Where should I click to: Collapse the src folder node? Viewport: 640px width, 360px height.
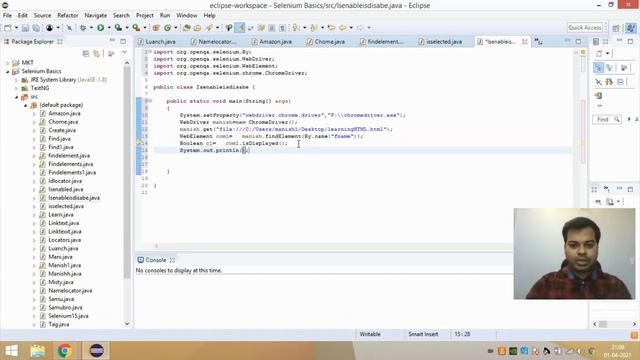16,97
